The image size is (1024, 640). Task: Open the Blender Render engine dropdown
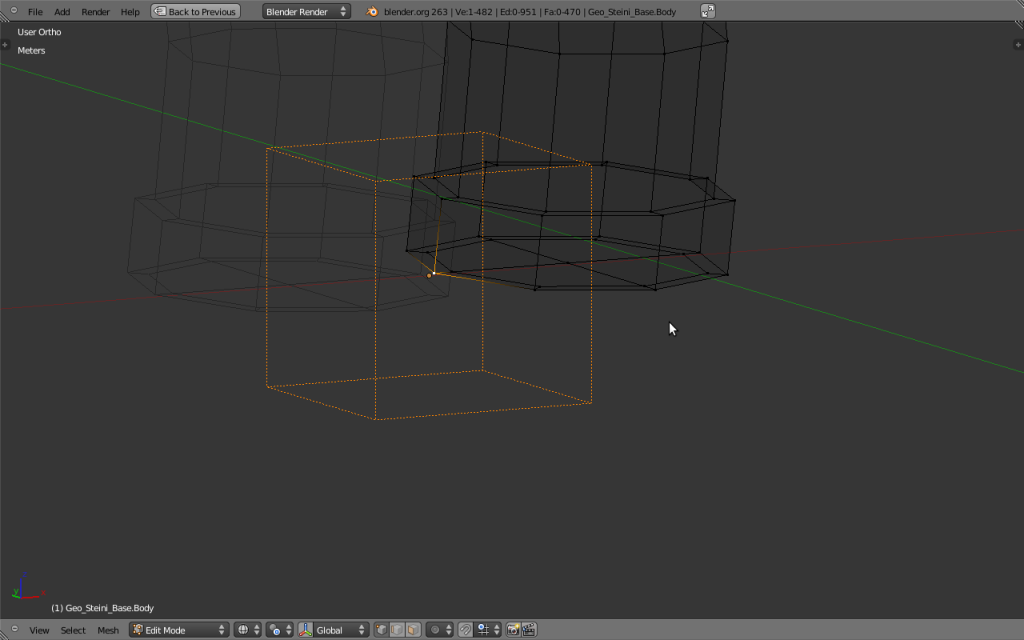point(306,12)
